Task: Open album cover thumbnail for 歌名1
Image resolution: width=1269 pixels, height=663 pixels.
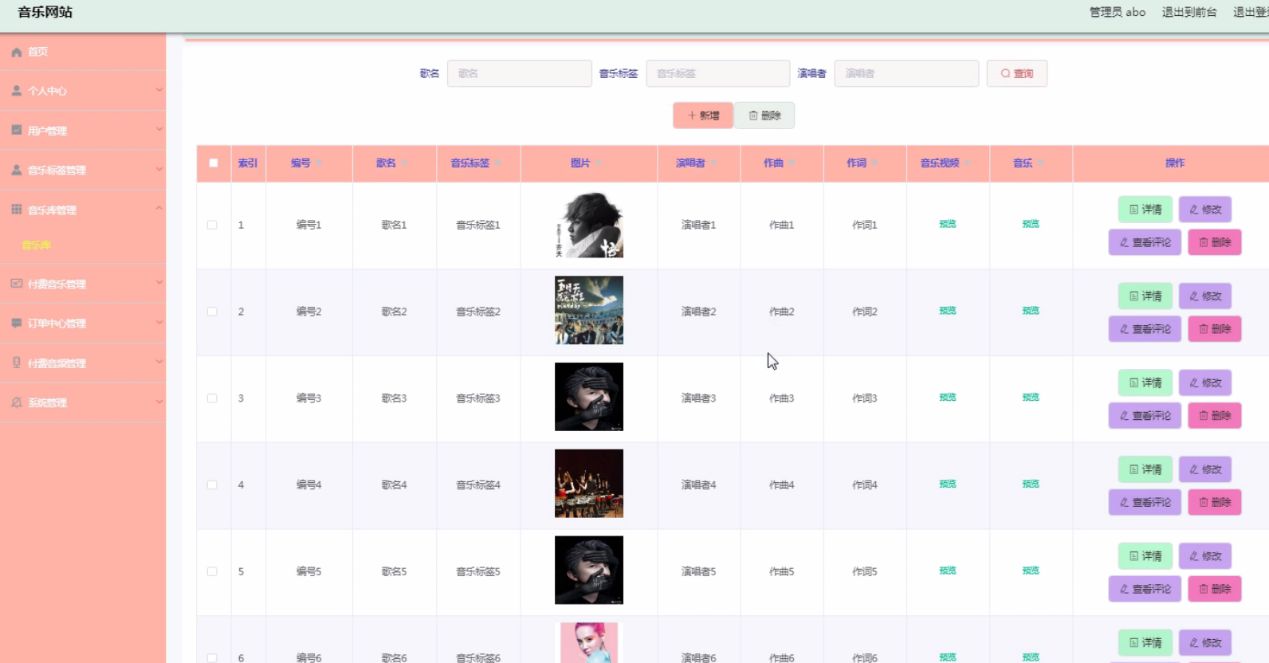Action: (x=589, y=225)
